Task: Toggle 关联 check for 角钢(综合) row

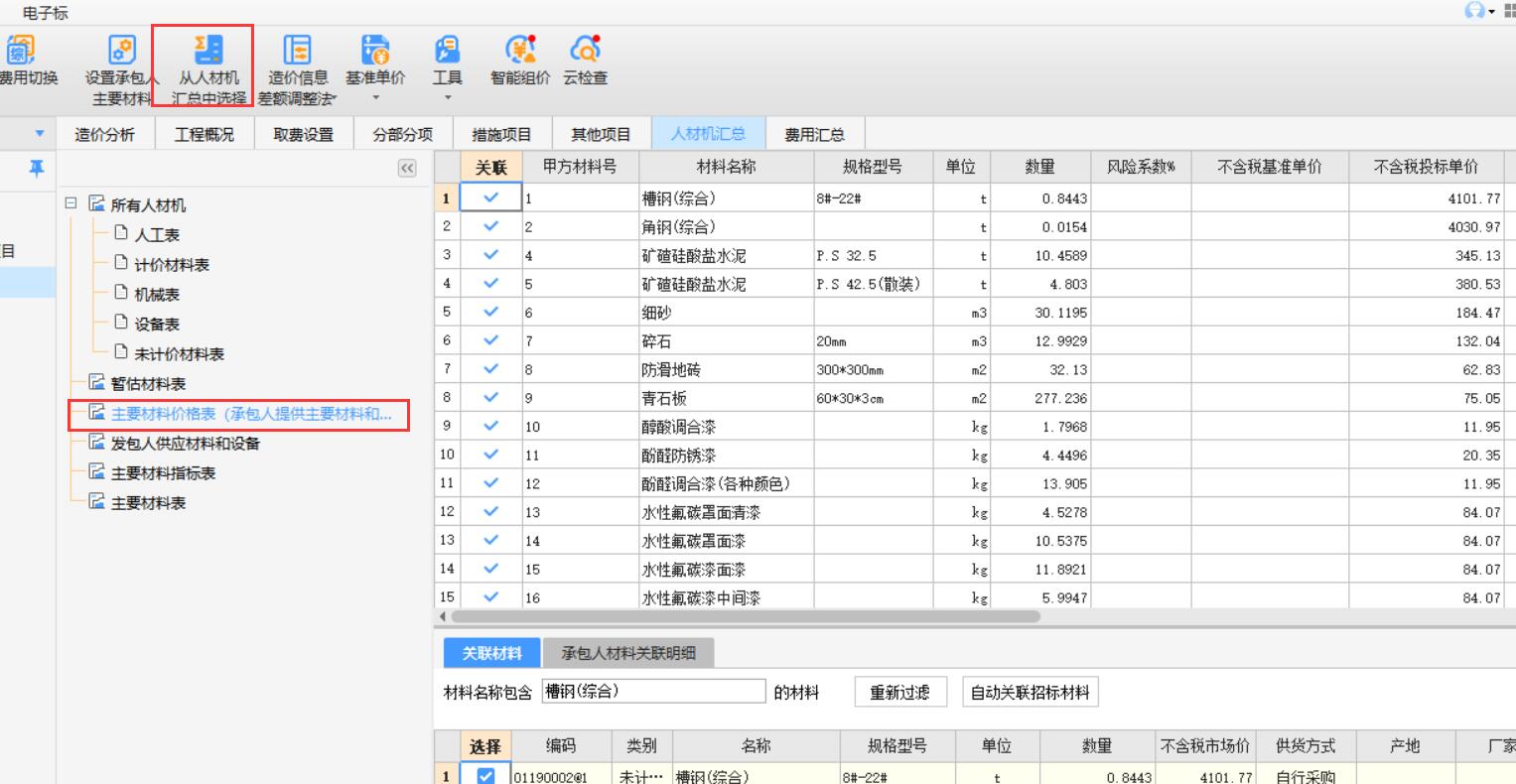Action: tap(491, 226)
